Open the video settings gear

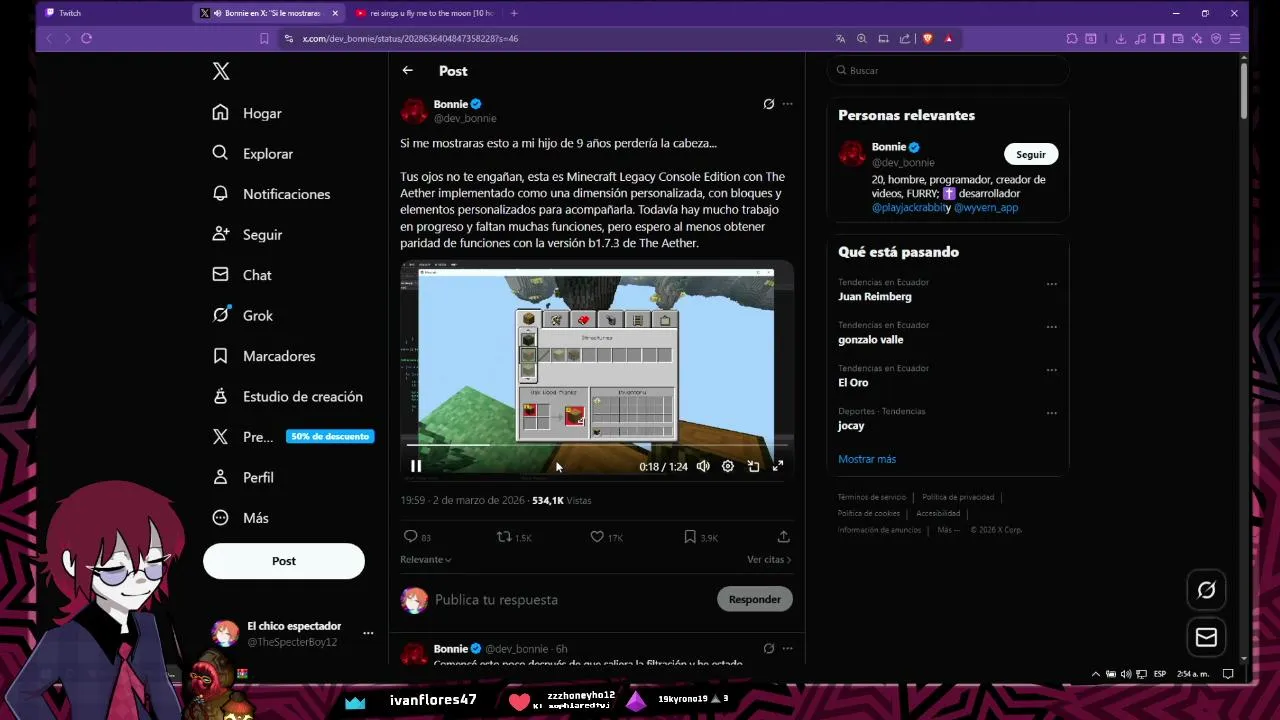(x=728, y=466)
